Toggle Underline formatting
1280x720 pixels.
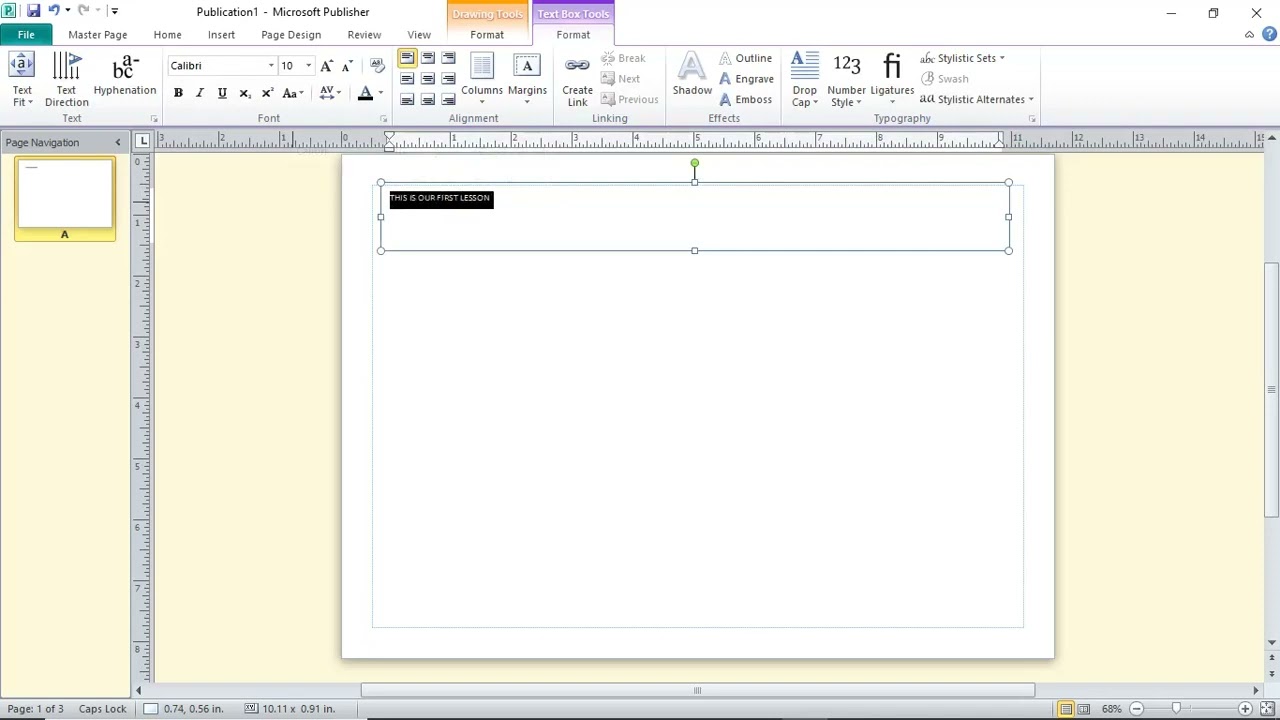point(222,93)
